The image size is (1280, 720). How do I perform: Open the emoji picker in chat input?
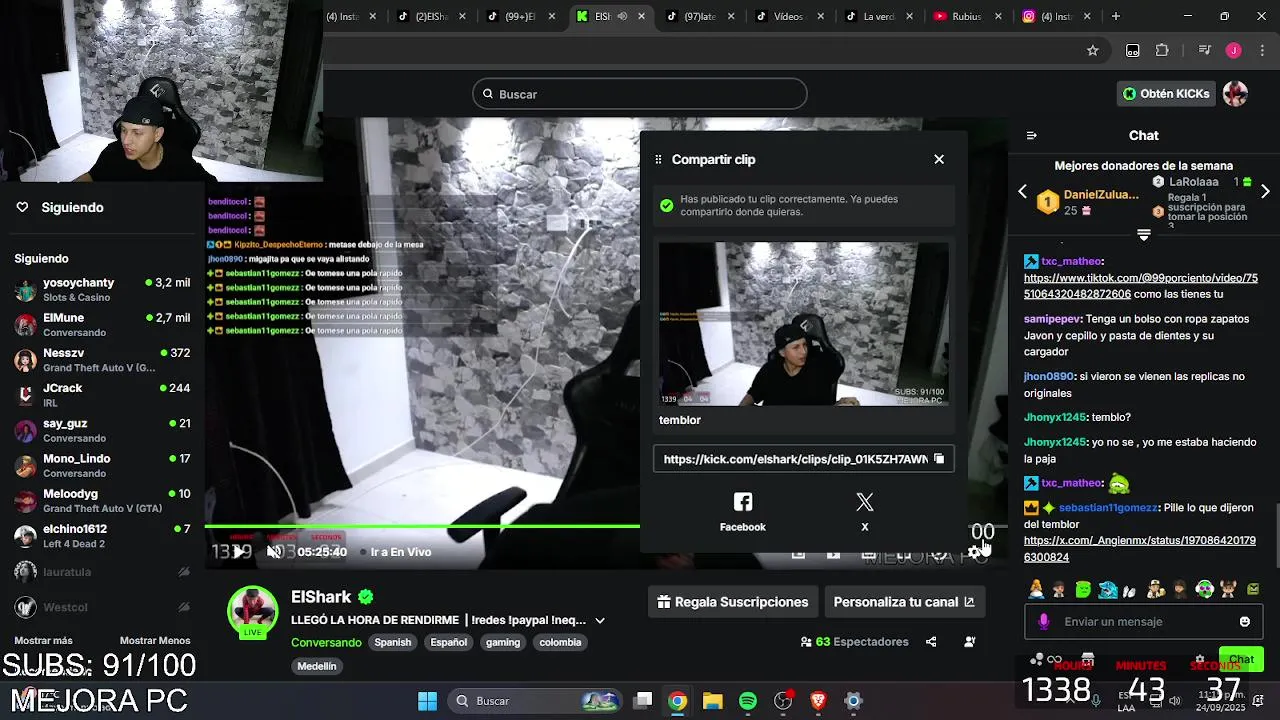point(1245,621)
